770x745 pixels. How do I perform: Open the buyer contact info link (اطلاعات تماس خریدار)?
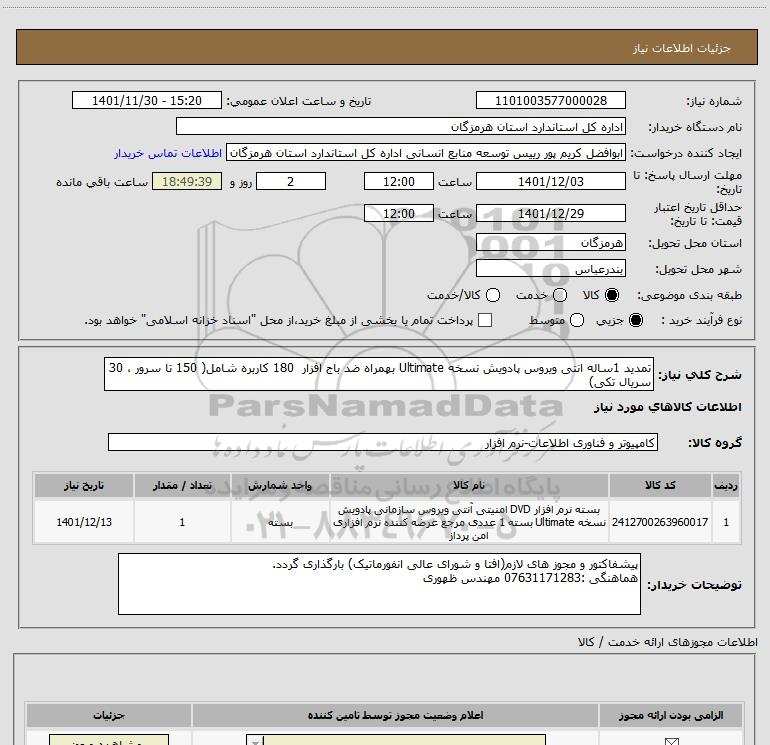pyautogui.click(x=168, y=153)
